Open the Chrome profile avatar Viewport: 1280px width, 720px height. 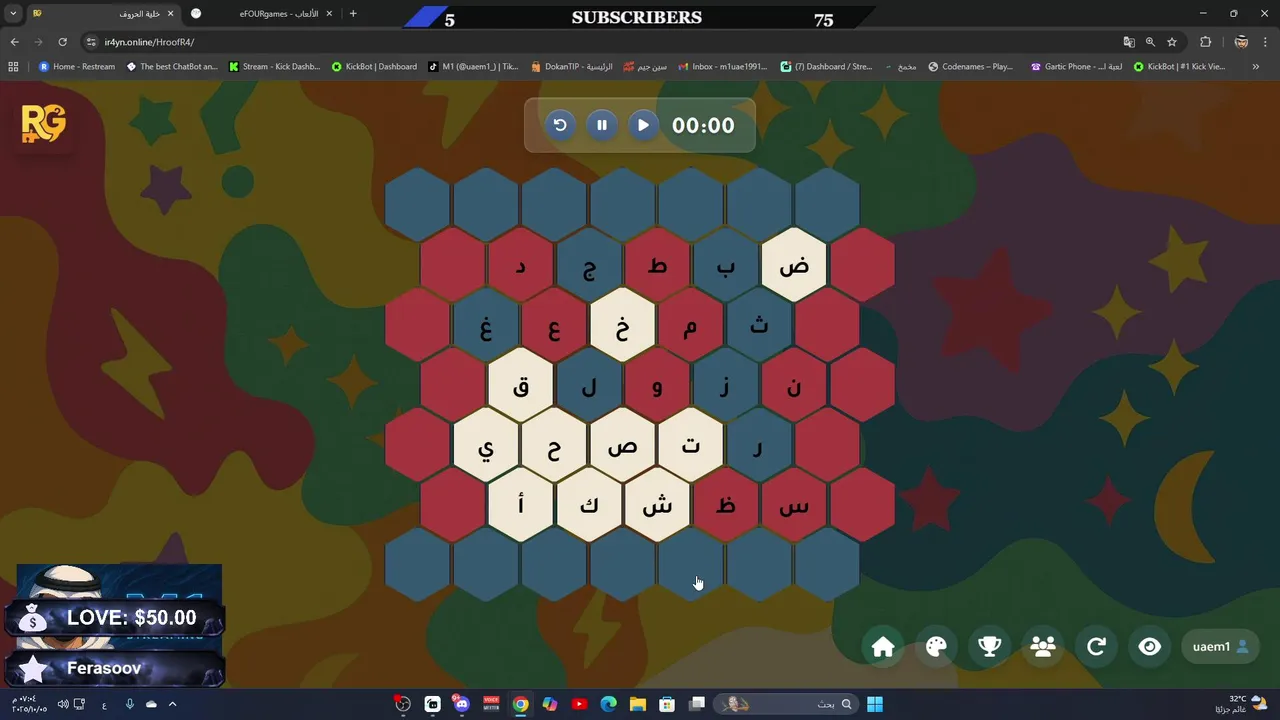(1241, 42)
